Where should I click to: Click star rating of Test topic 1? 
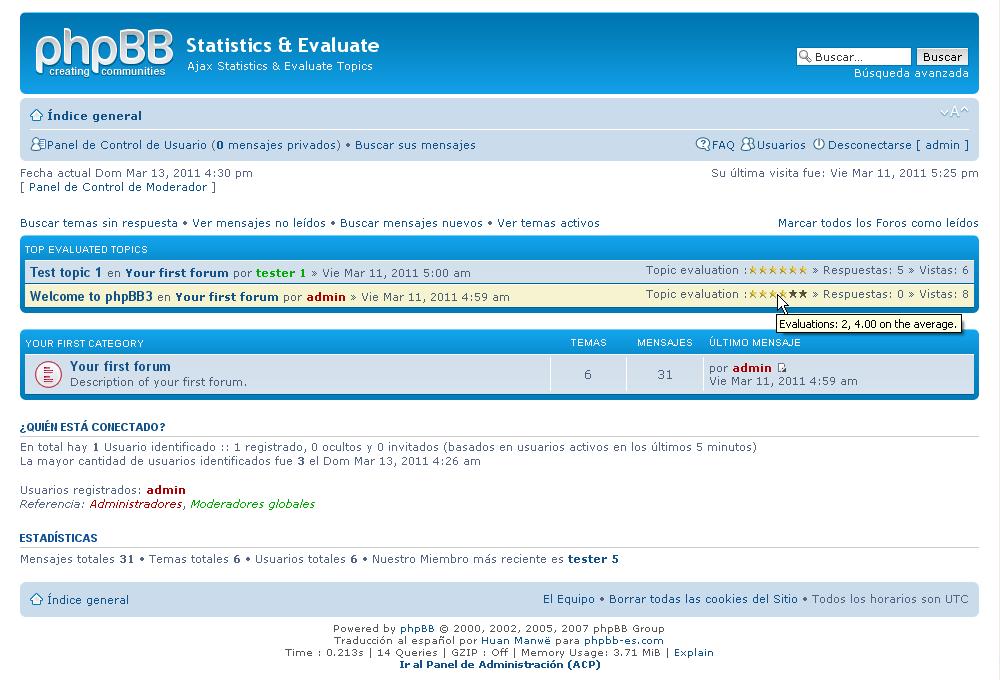tap(778, 270)
